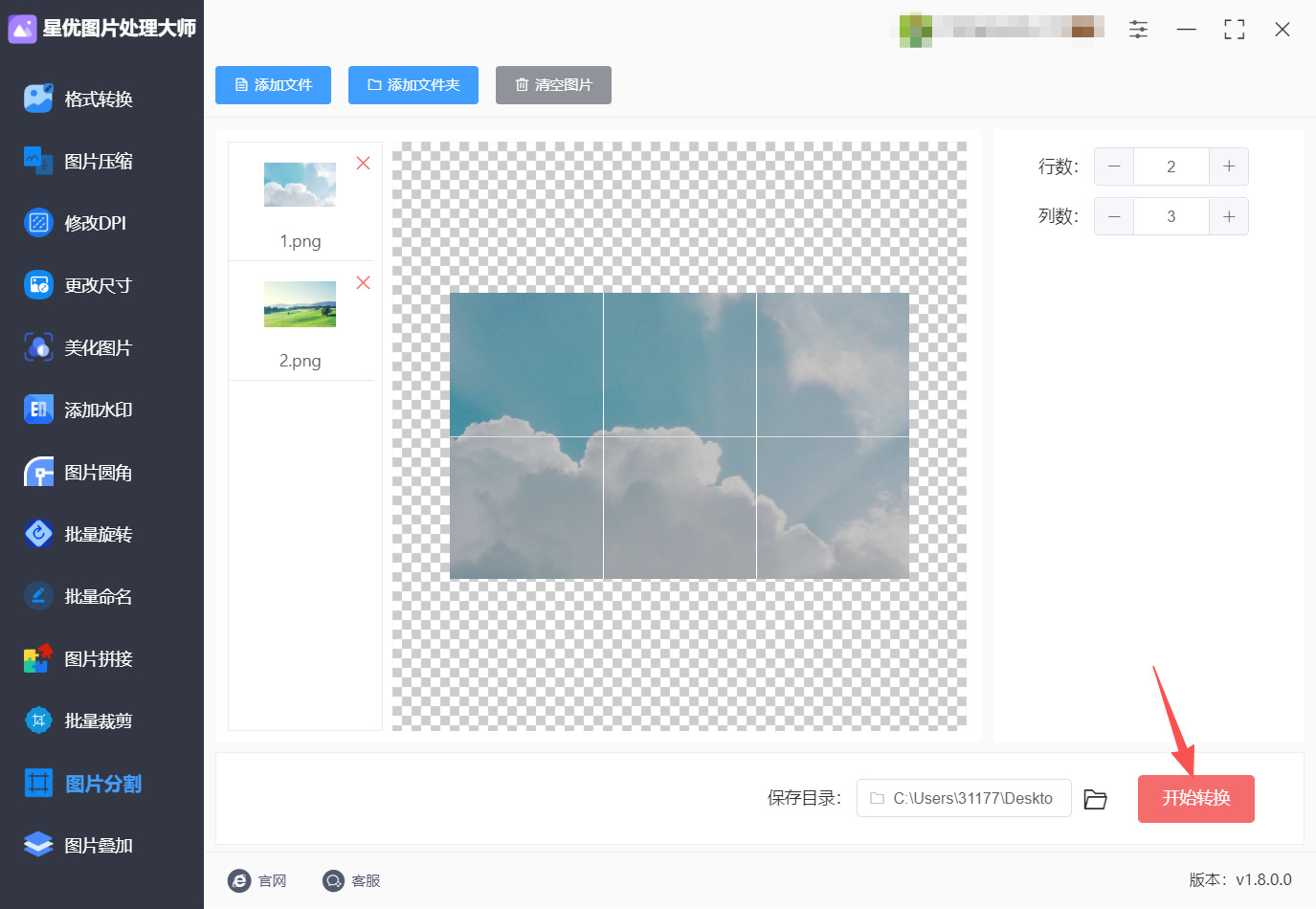Switch to 图片拼接 menu label
The width and height of the screenshot is (1316, 909).
coord(99,658)
